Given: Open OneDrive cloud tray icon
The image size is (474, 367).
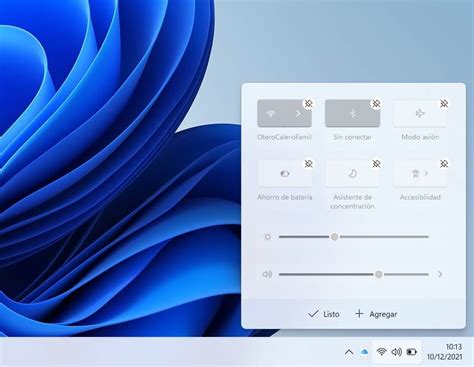Looking at the screenshot, I should click(x=365, y=352).
